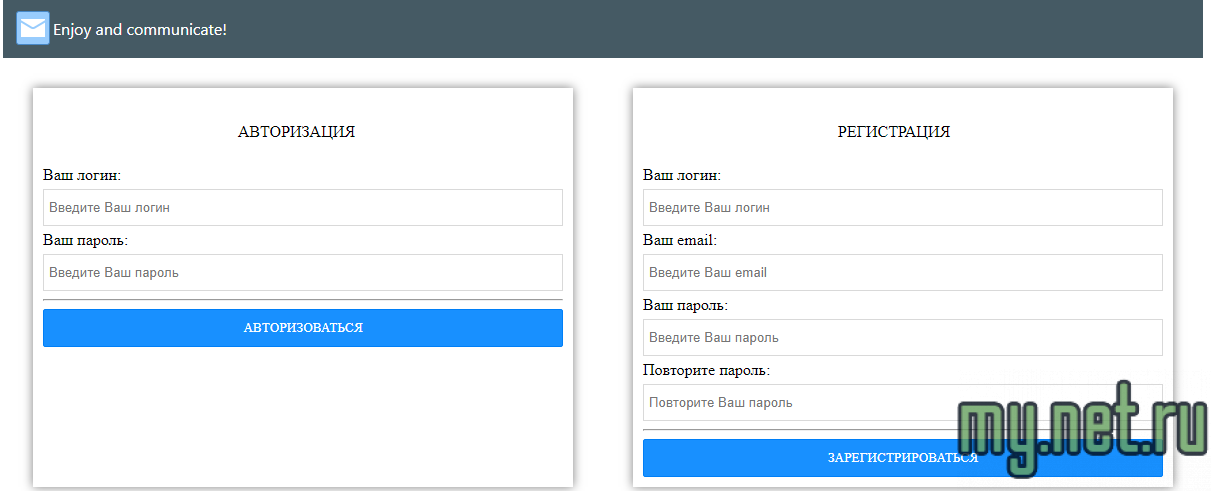The width and height of the screenshot is (1211, 491).
Task: Click the envelope mail logo icon
Action: [x=33, y=29]
